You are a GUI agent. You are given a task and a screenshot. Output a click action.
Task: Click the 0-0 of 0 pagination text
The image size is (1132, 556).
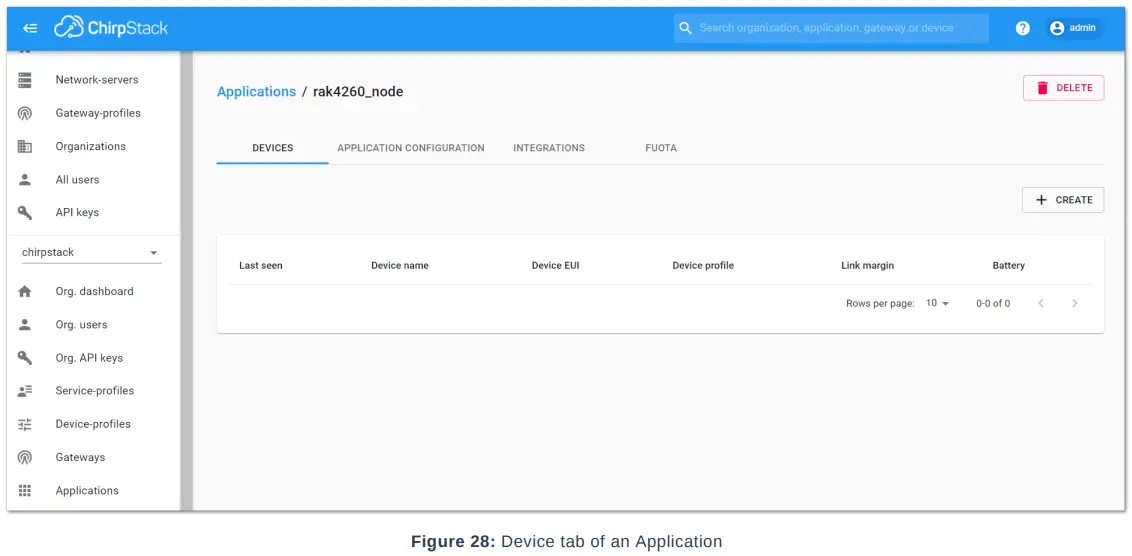click(993, 303)
